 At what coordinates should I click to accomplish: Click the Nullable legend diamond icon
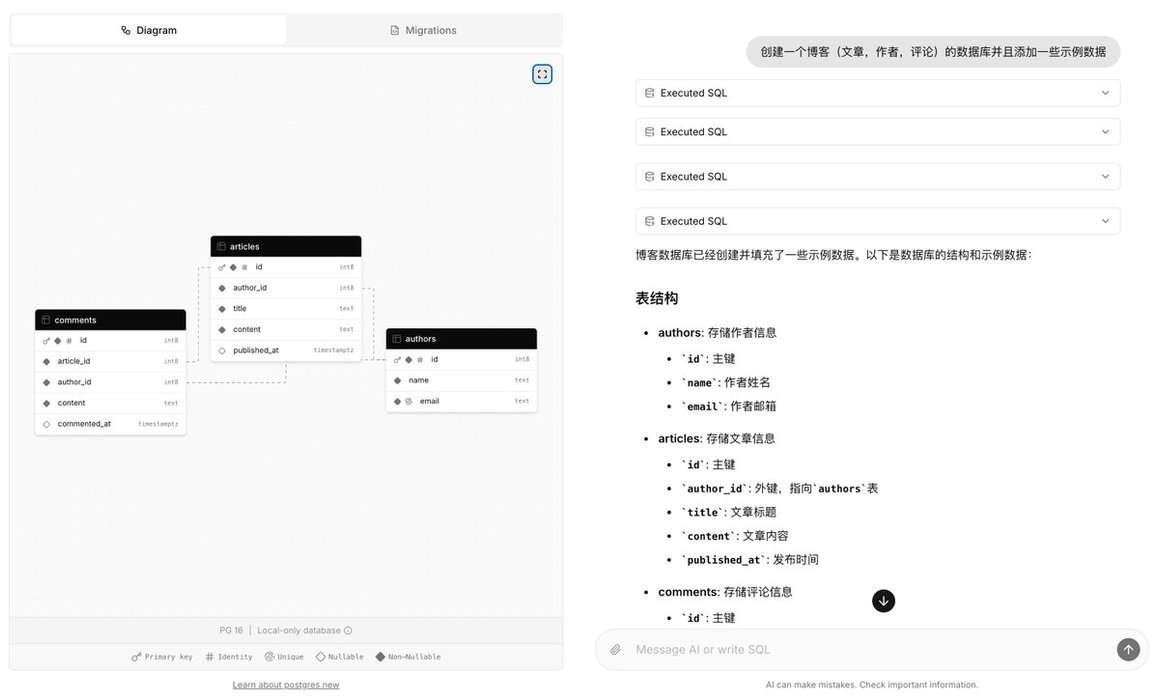click(x=321, y=656)
